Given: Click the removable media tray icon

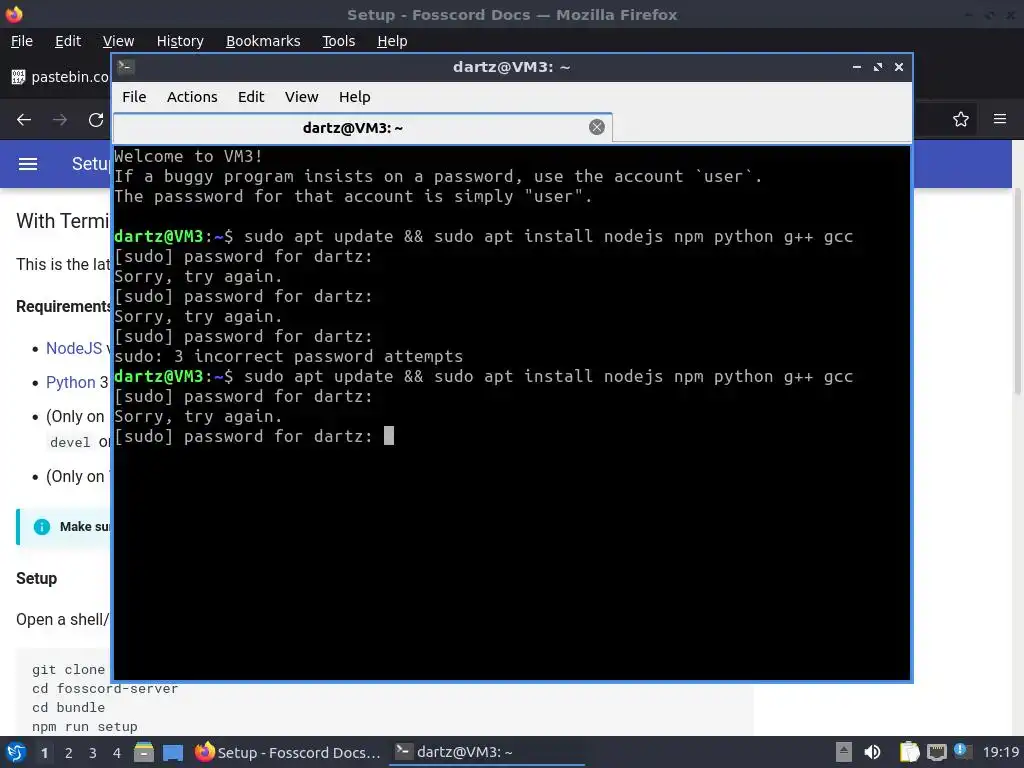Looking at the screenshot, I should pyautogui.click(x=844, y=752).
